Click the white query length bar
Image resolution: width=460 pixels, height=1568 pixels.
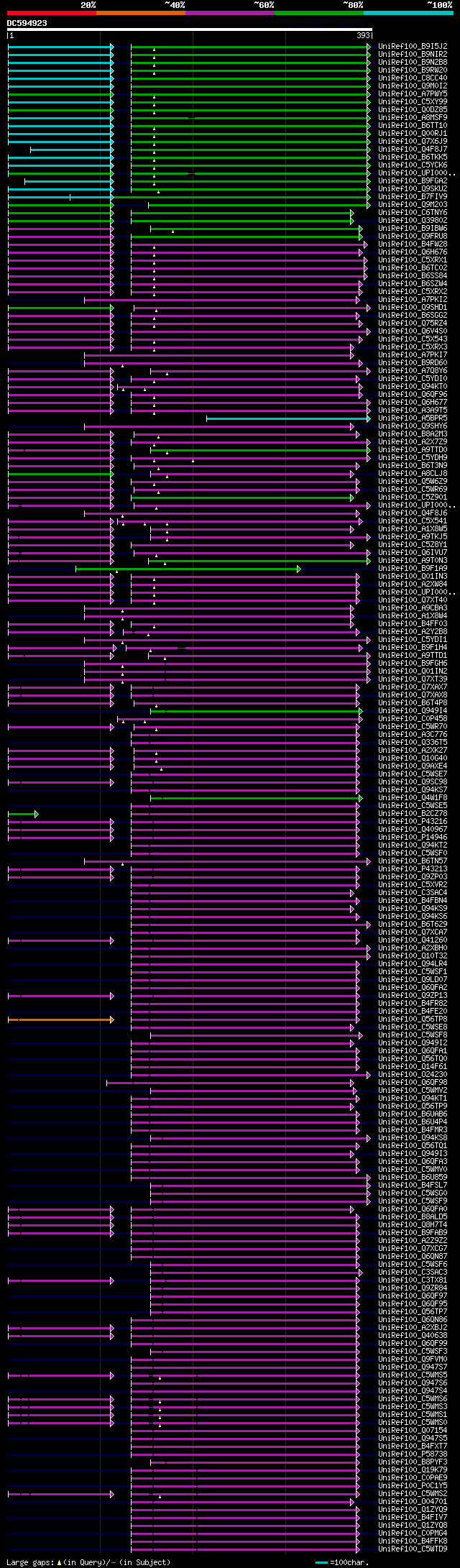[x=190, y=30]
